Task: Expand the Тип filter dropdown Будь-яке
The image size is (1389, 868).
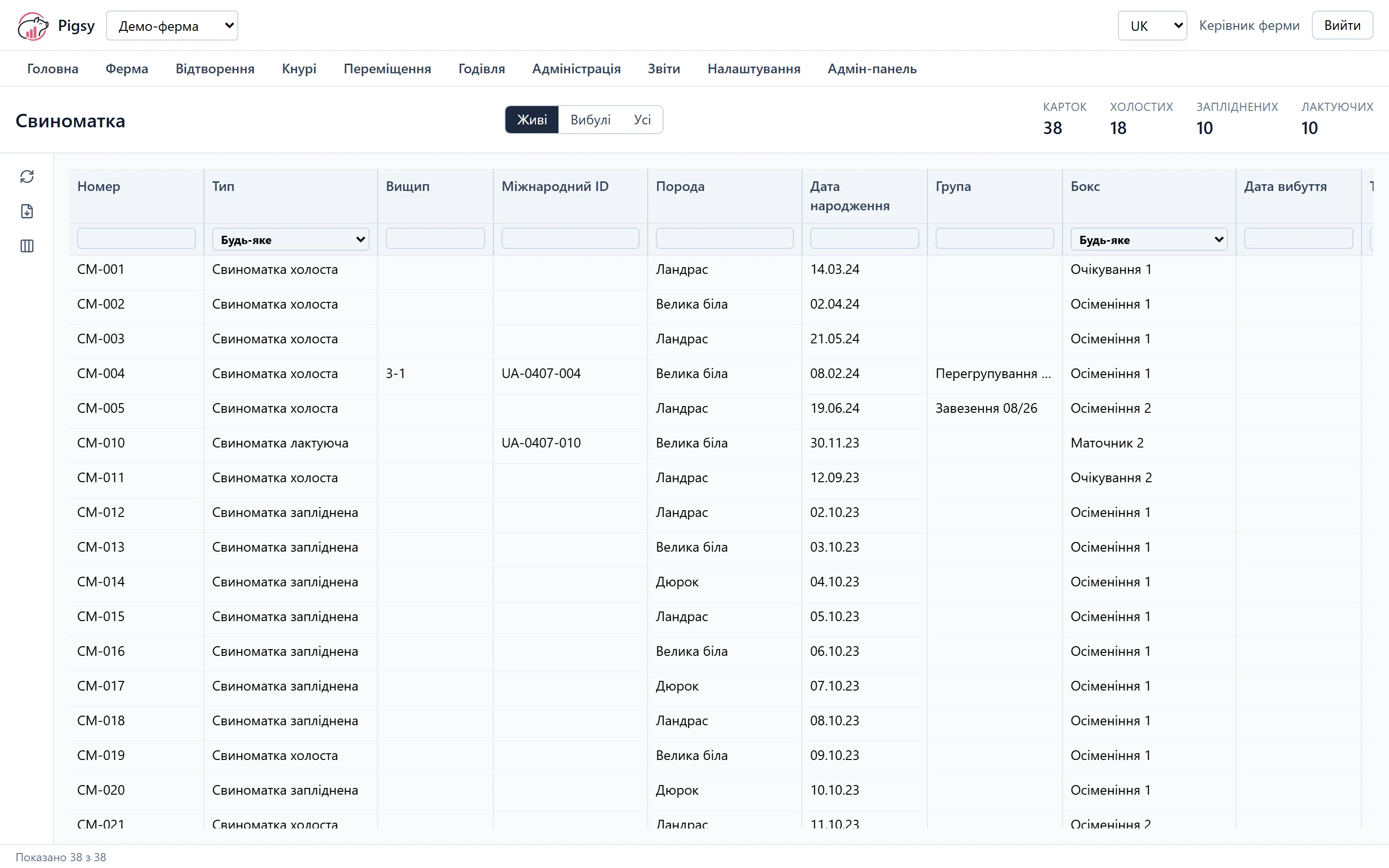Action: pos(290,239)
